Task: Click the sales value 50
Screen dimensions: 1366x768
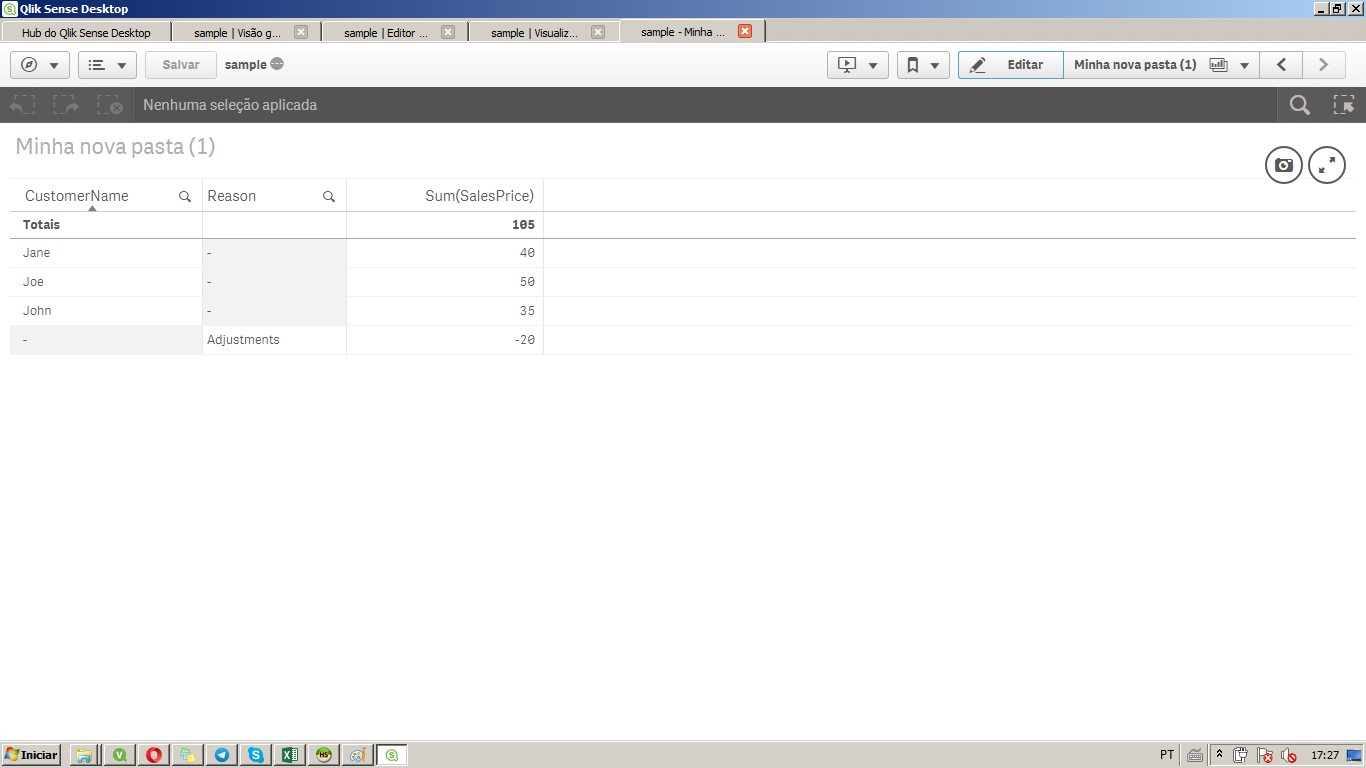Action: [527, 282]
